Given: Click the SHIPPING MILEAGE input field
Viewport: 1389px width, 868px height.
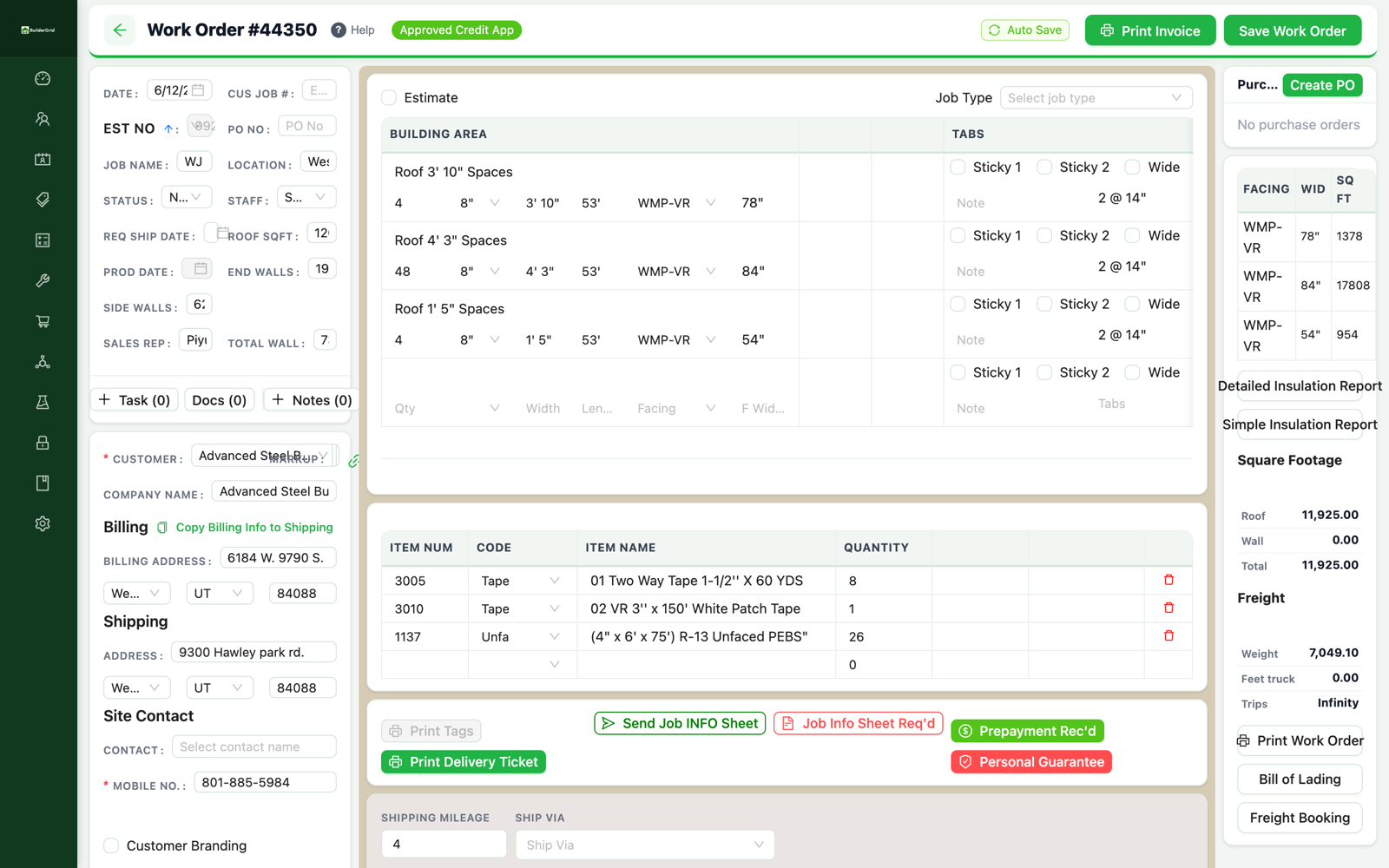Looking at the screenshot, I should point(444,845).
